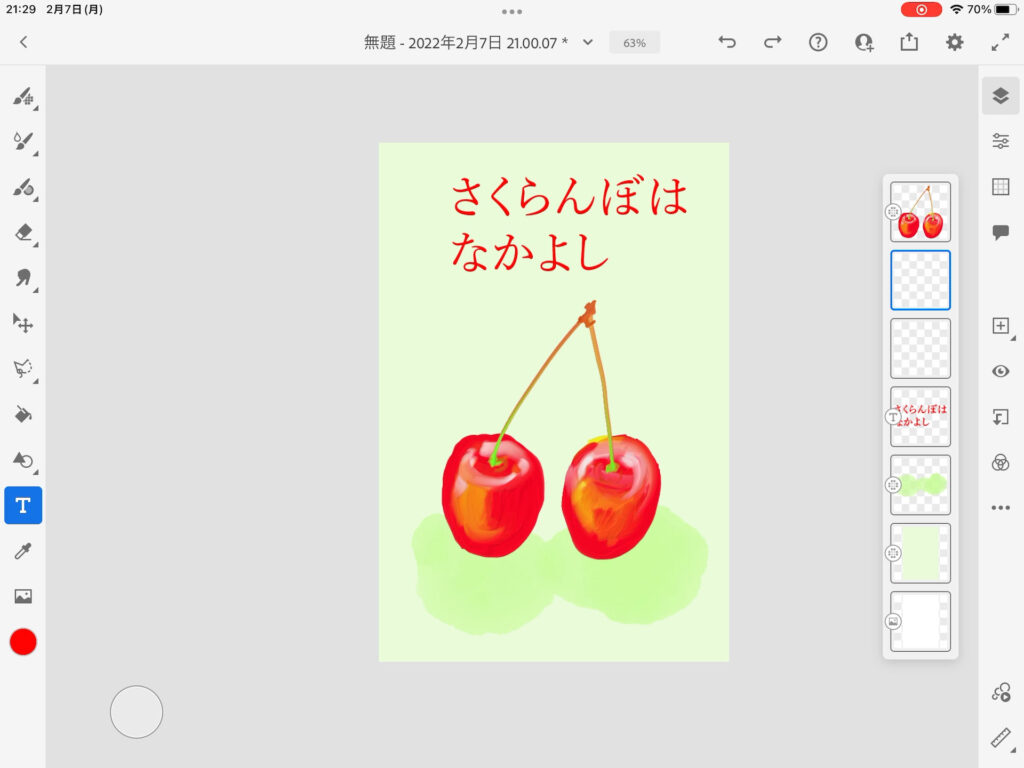1024x768 pixels.
Task: Expand the document title dropdown chevron
Action: 588,42
